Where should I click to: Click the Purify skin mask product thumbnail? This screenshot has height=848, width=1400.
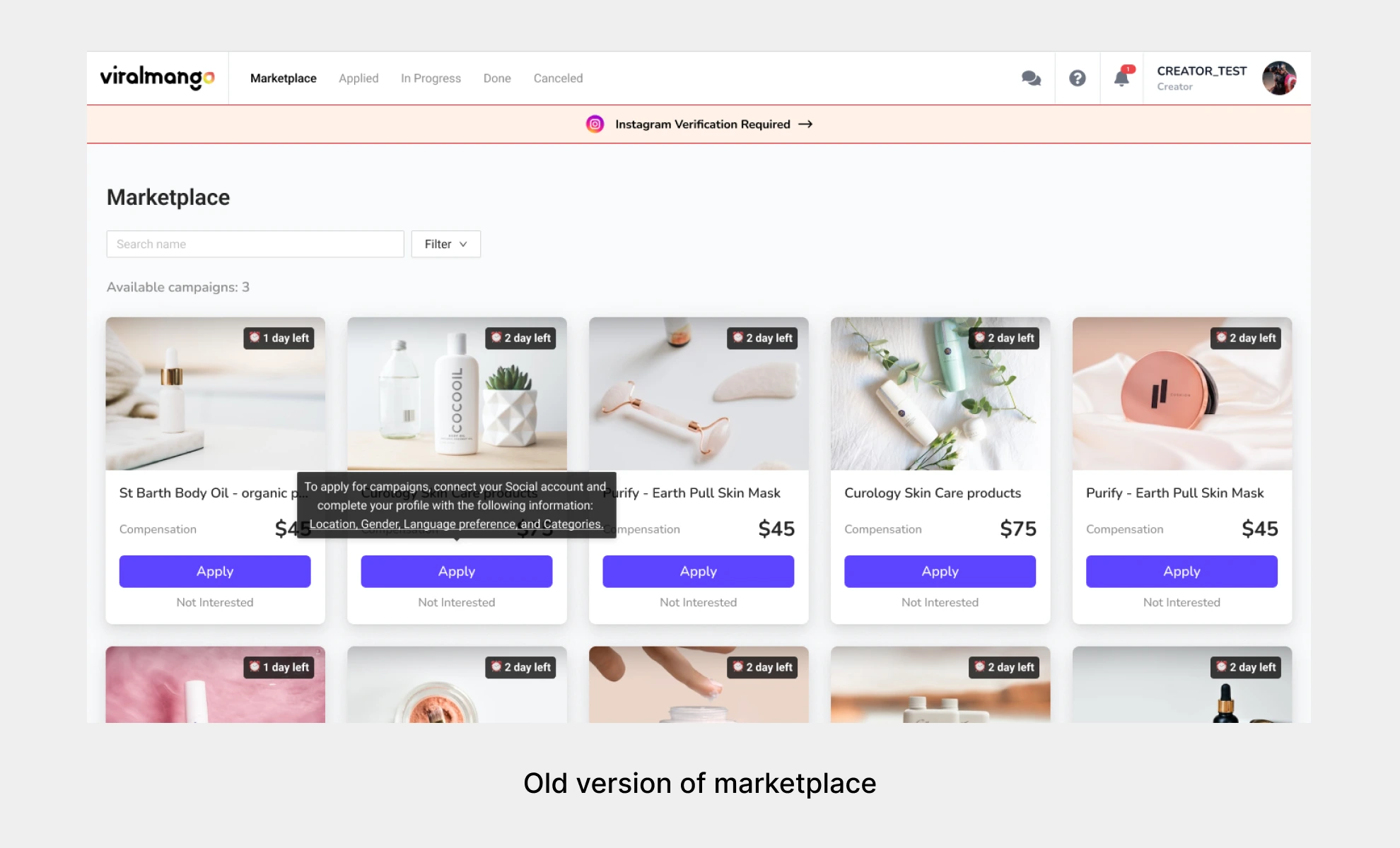(x=698, y=394)
